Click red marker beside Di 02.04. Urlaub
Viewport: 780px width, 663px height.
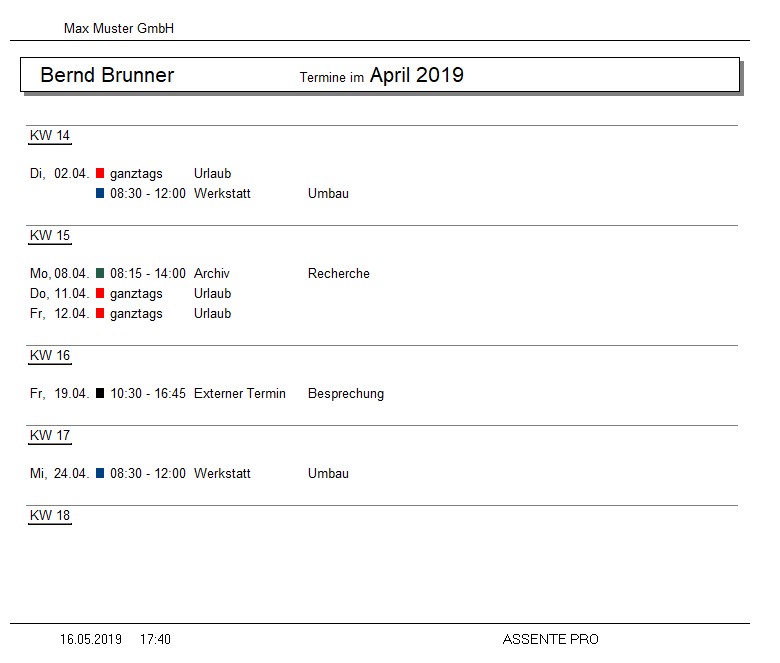pos(100,174)
